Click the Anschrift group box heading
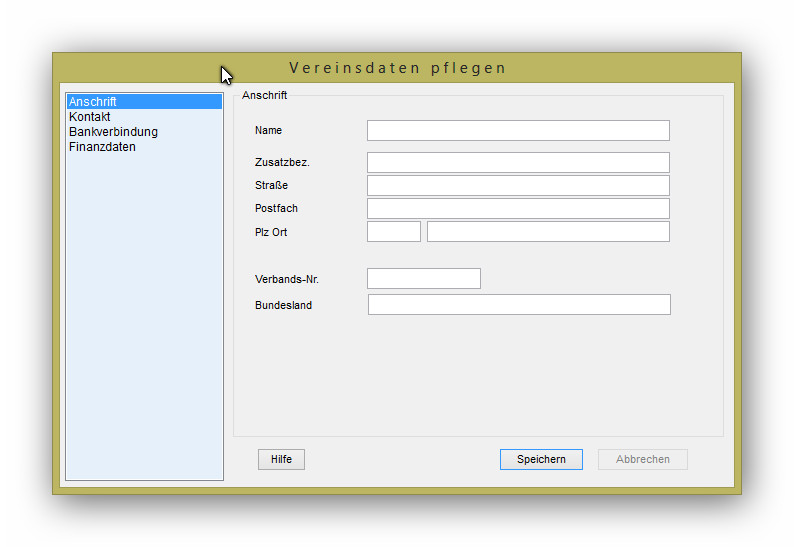Viewport: 794px width, 547px height. [x=264, y=96]
